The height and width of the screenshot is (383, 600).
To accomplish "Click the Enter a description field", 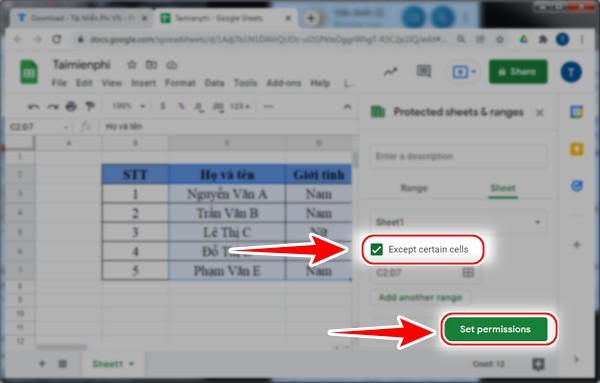I will [x=458, y=156].
